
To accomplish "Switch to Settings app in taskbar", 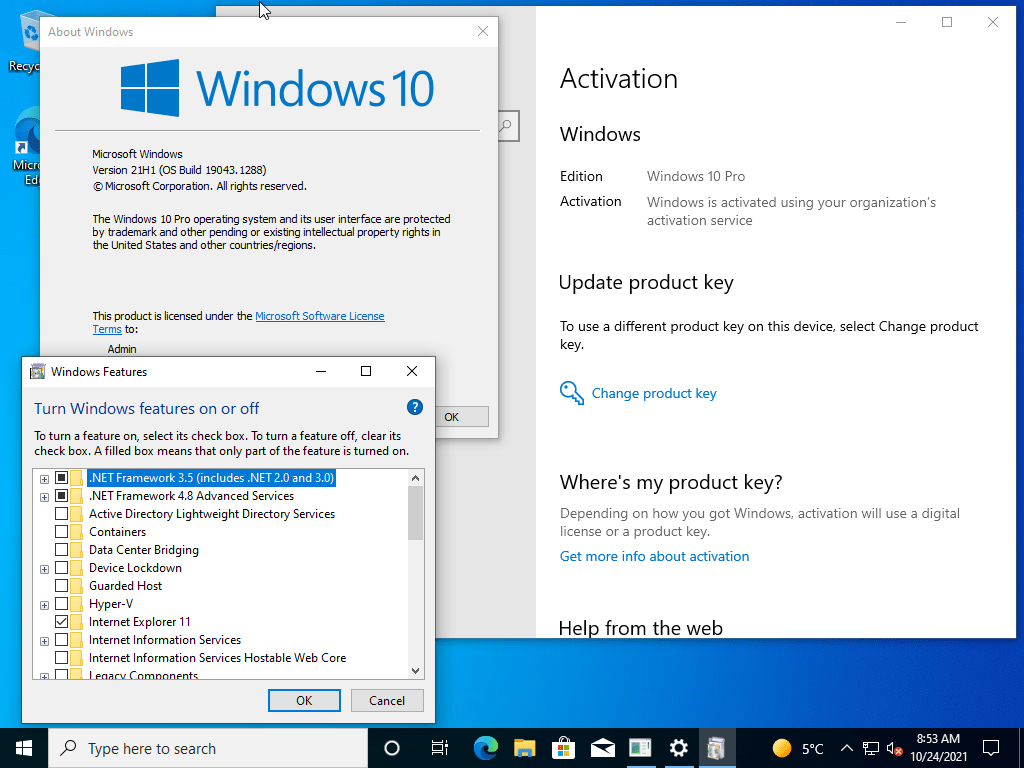I will coord(679,748).
